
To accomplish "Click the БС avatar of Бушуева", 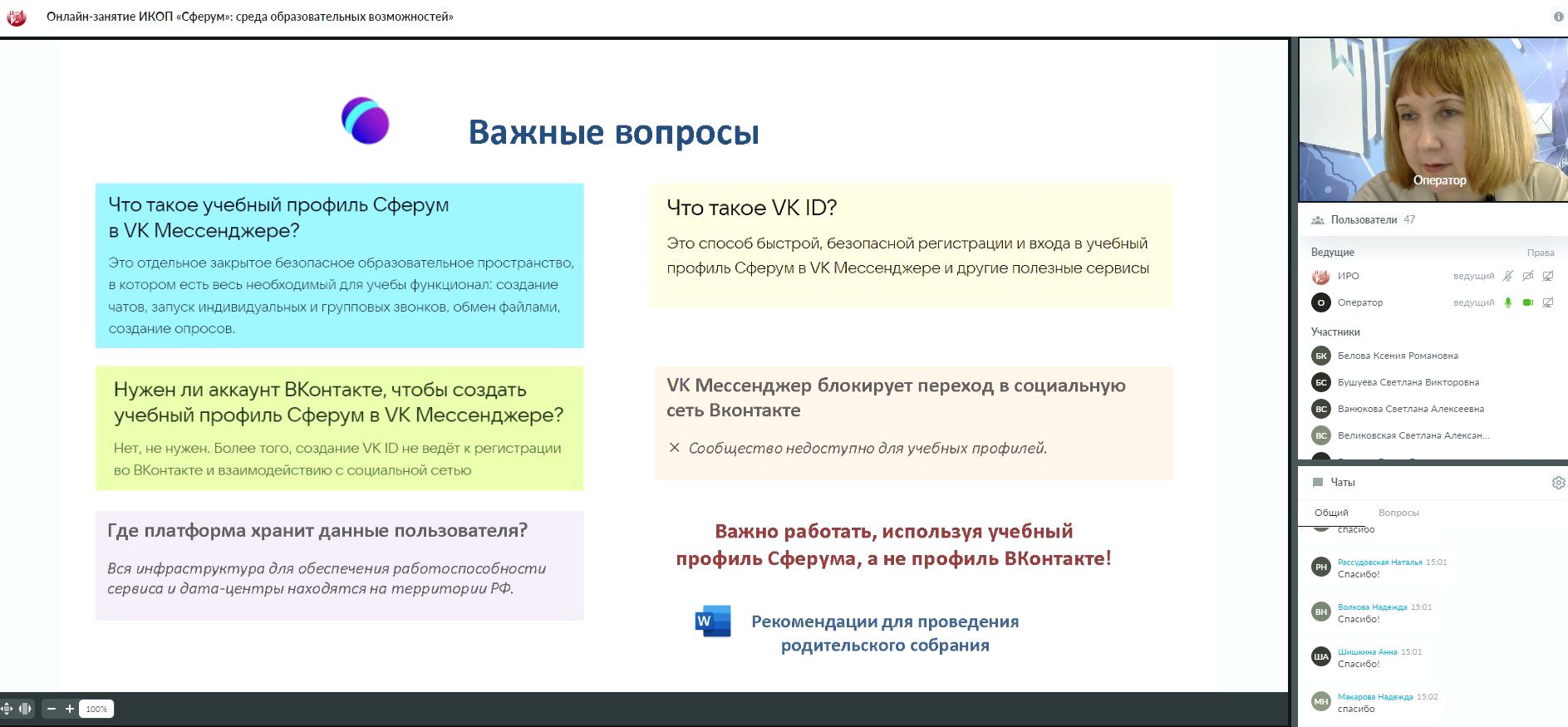I will coord(1320,382).
